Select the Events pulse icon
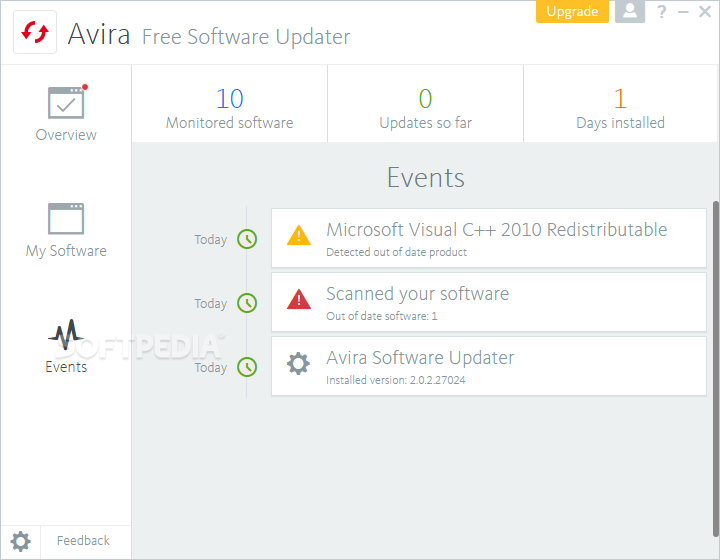Image resolution: width=720 pixels, height=560 pixels. click(x=66, y=335)
